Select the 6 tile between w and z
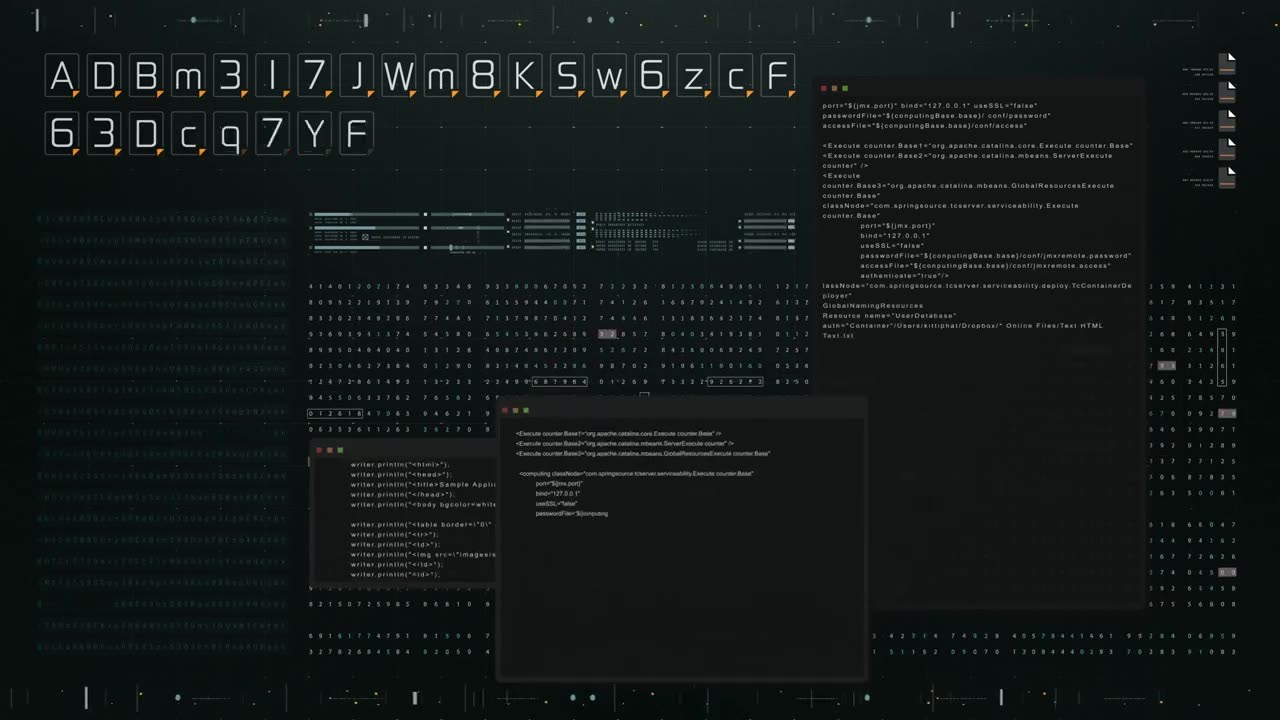The width and height of the screenshot is (1280, 720). [x=650, y=76]
